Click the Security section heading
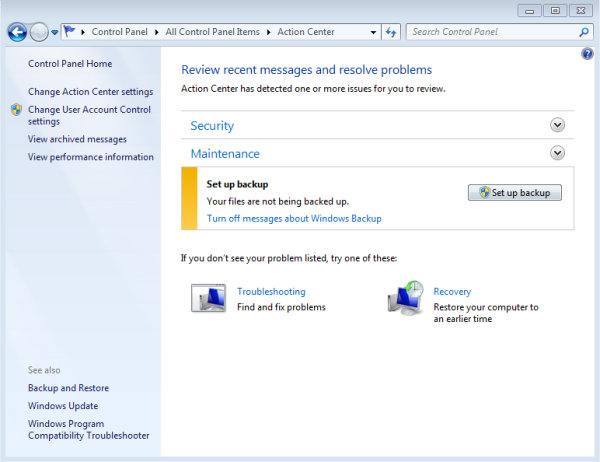600x462 pixels. click(212, 126)
